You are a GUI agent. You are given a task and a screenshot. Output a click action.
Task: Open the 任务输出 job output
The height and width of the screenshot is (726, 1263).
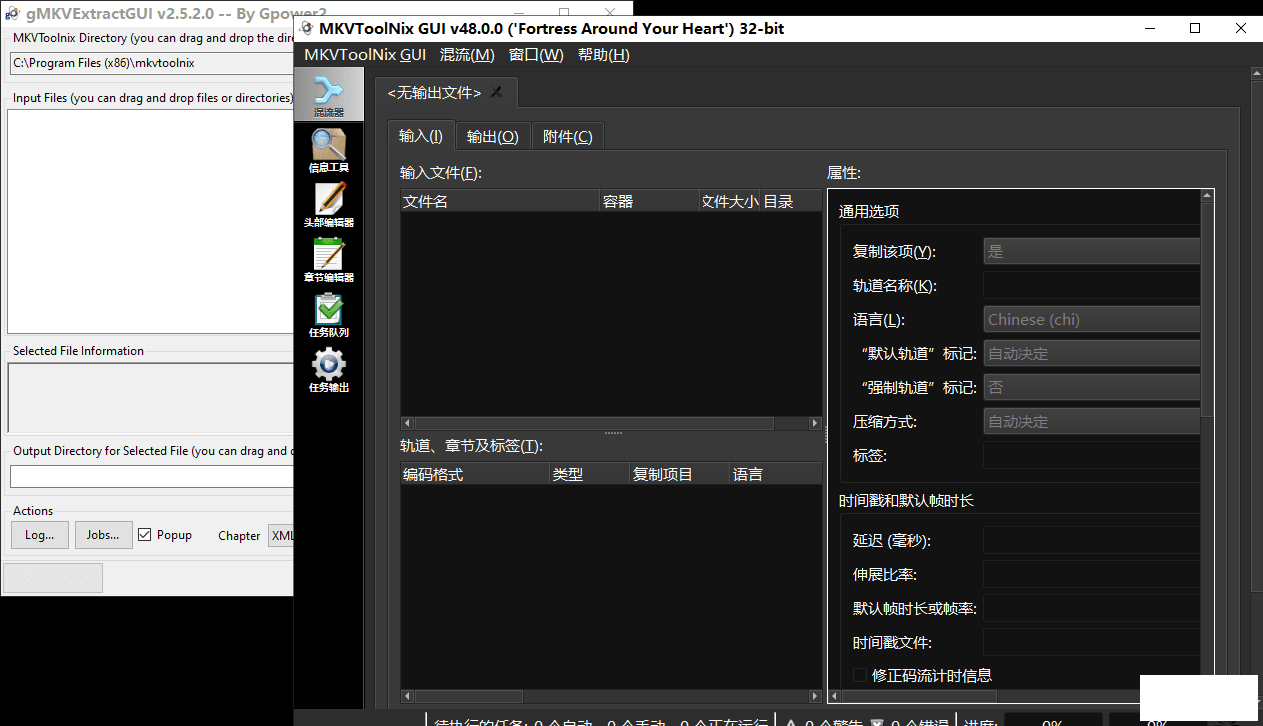coord(328,370)
